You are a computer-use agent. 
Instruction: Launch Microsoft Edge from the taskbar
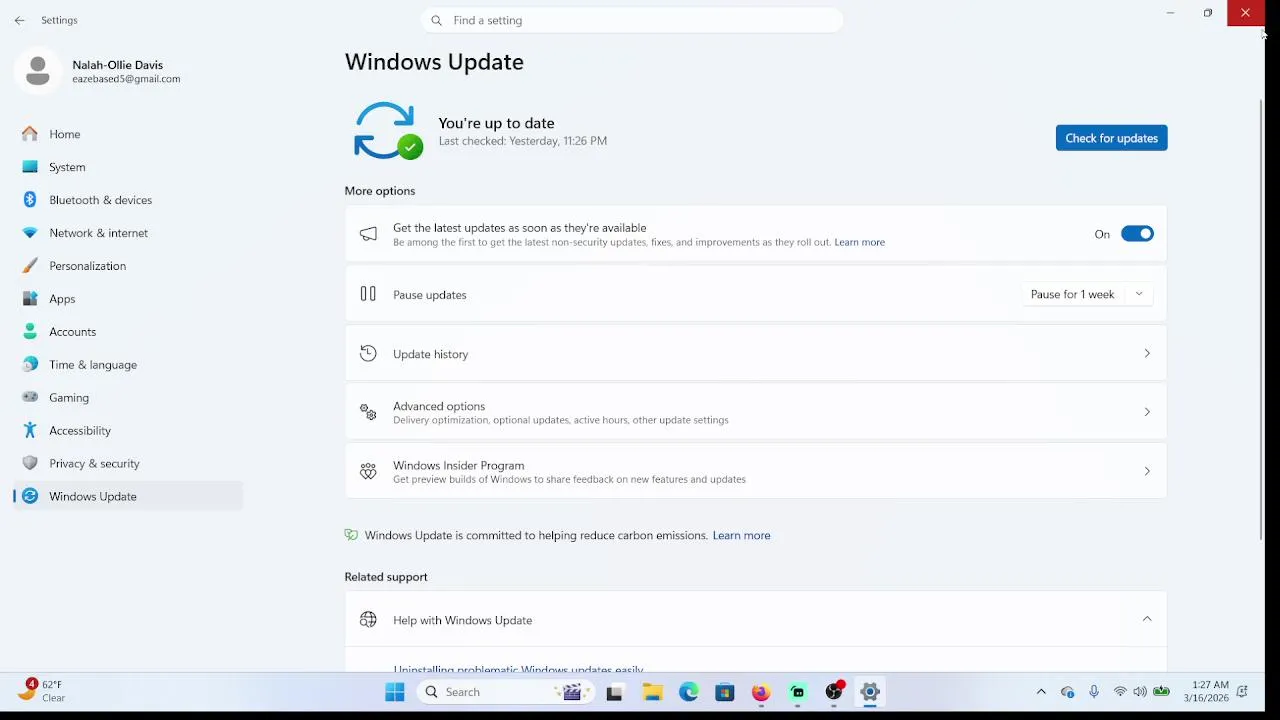pos(689,692)
